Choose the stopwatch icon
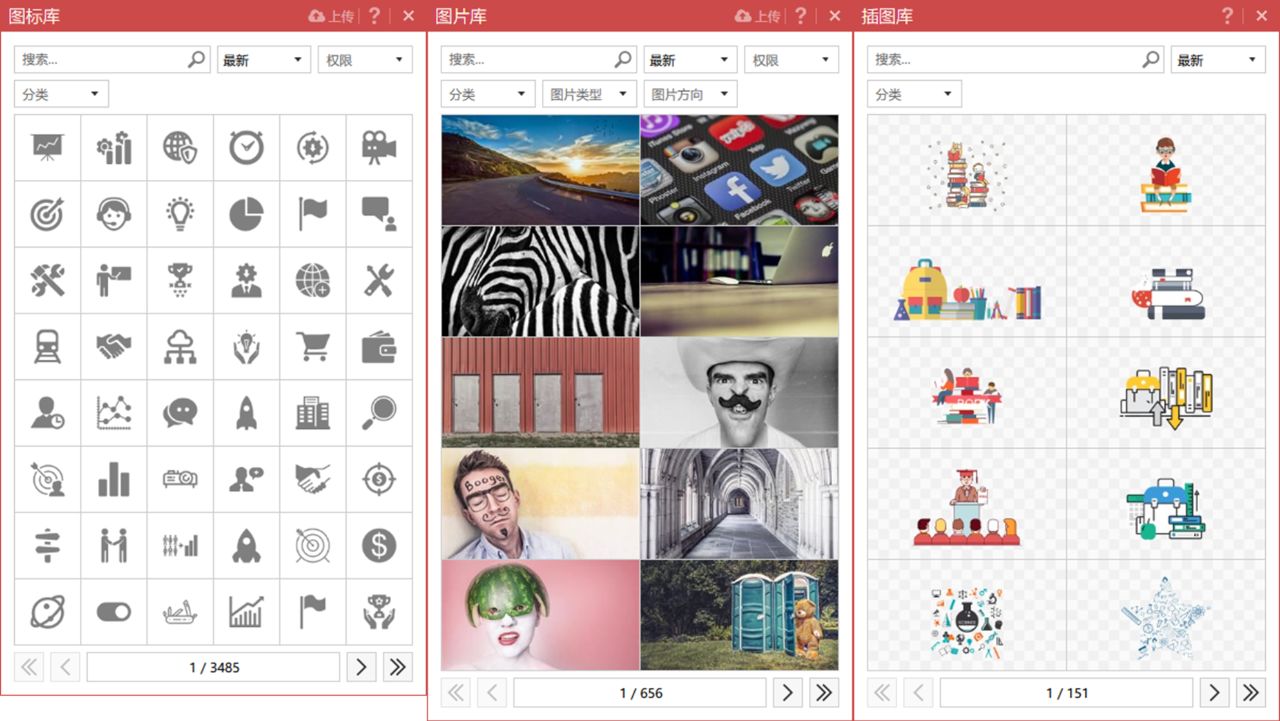Viewport: 1280px width, 721px height. 246,148
